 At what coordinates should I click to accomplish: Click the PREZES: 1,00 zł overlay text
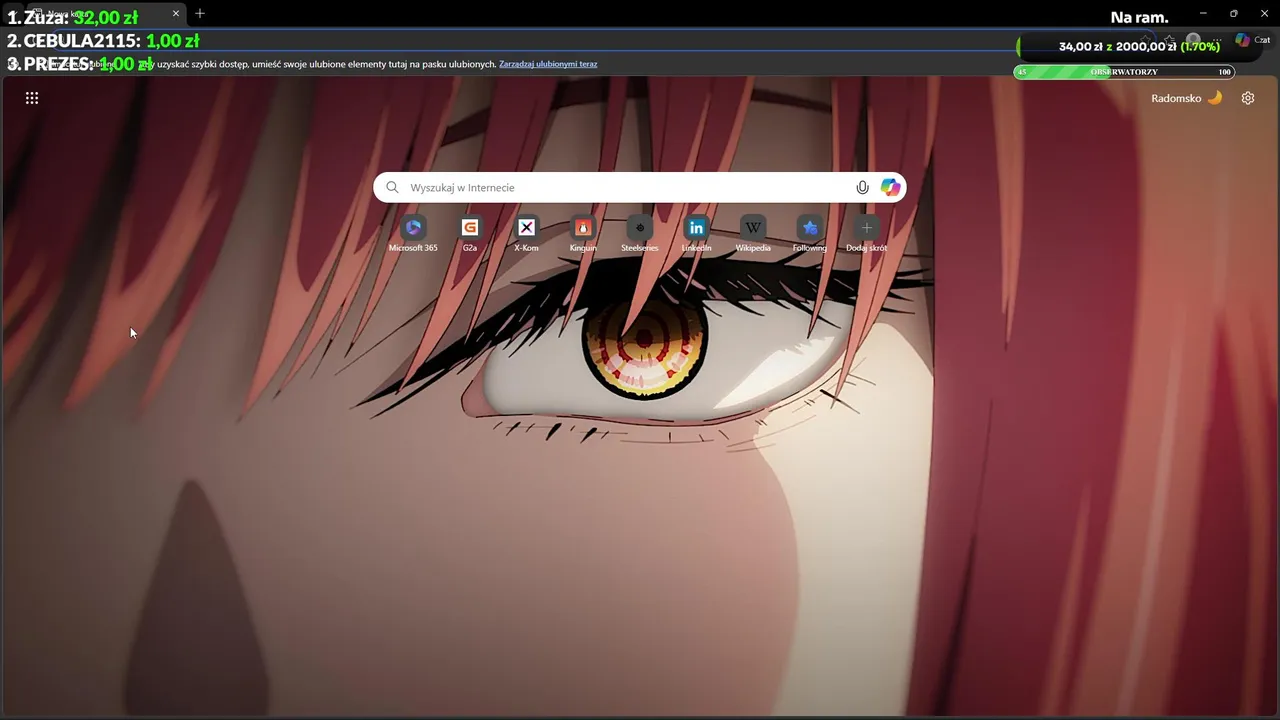pyautogui.click(x=80, y=64)
